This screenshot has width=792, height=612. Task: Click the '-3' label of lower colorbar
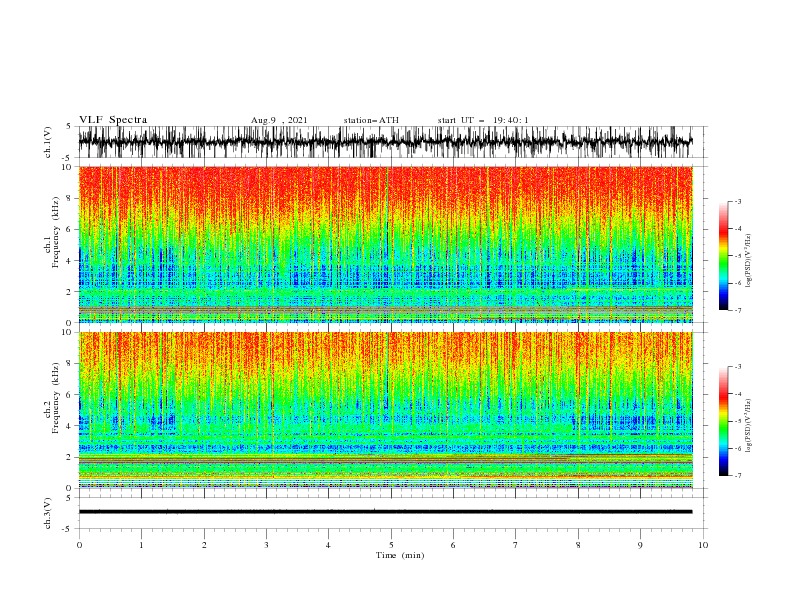[x=737, y=367]
